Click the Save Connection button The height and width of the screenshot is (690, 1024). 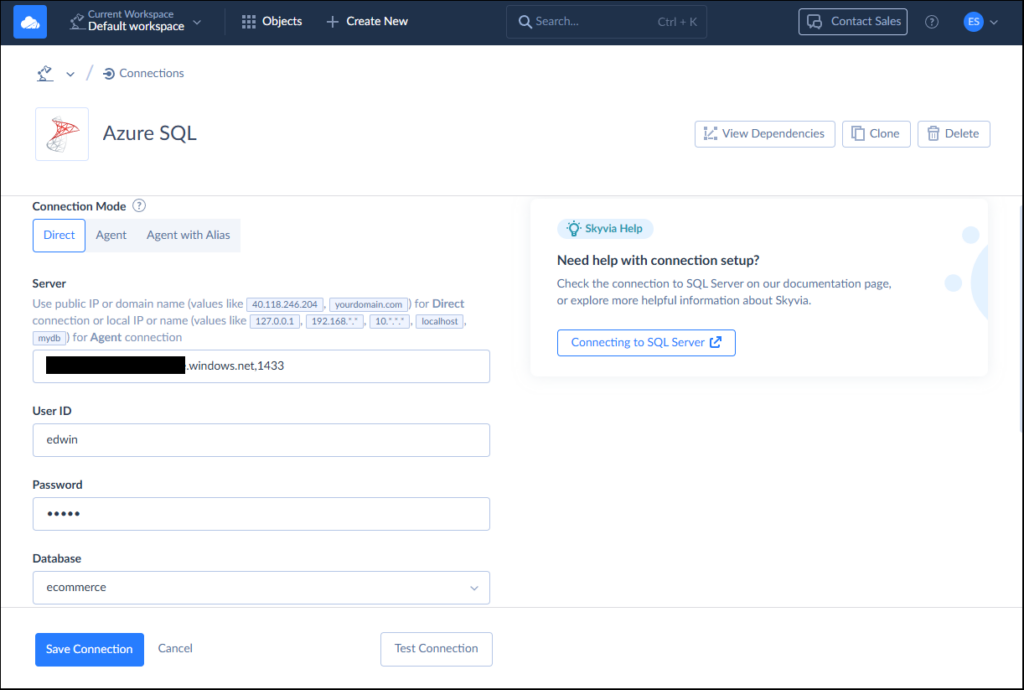click(89, 649)
